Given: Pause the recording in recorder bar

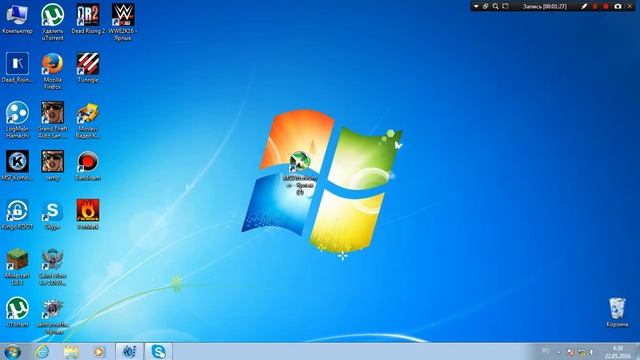Looking at the screenshot, I should click(595, 7).
